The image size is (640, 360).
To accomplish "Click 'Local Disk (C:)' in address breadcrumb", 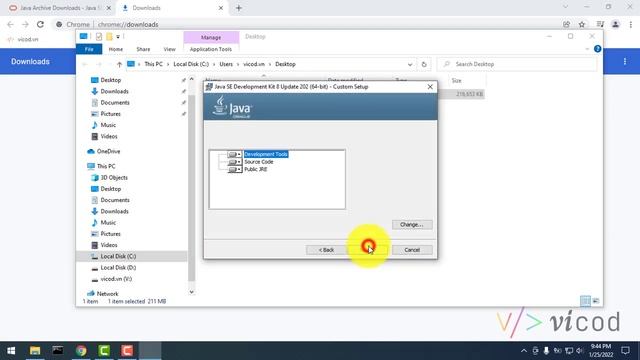I will point(191,64).
